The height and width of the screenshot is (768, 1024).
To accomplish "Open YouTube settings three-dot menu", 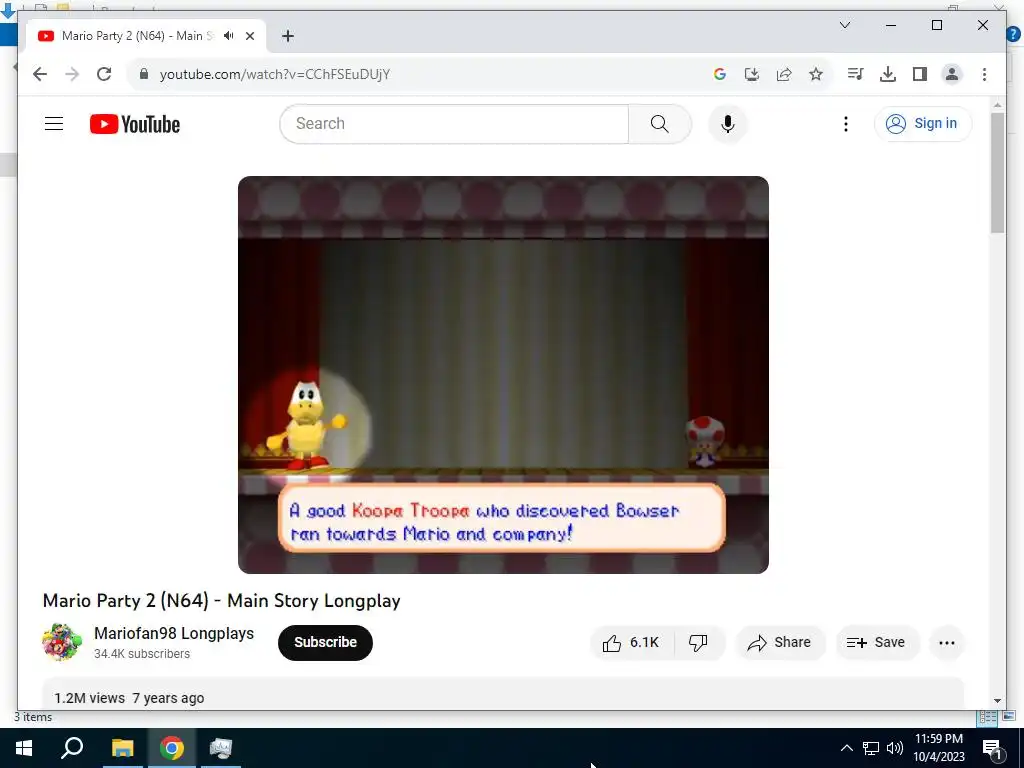I will [846, 123].
